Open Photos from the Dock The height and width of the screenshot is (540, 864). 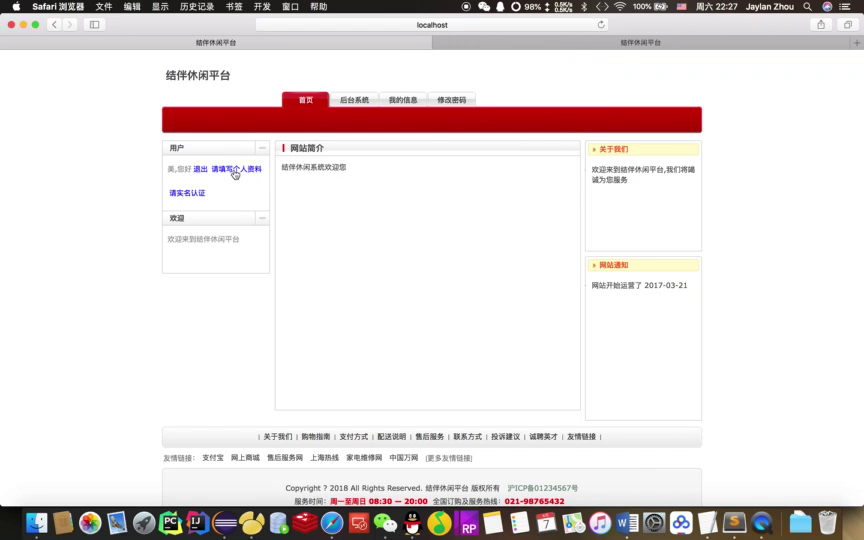[x=90, y=523]
